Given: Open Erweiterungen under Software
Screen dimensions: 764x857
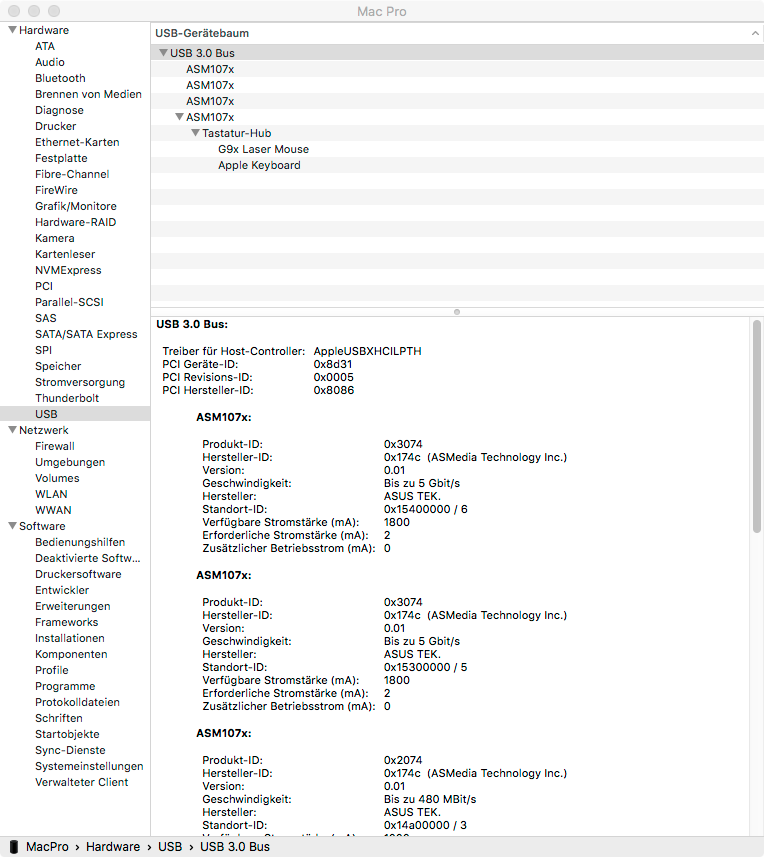Looking at the screenshot, I should pos(73,606).
